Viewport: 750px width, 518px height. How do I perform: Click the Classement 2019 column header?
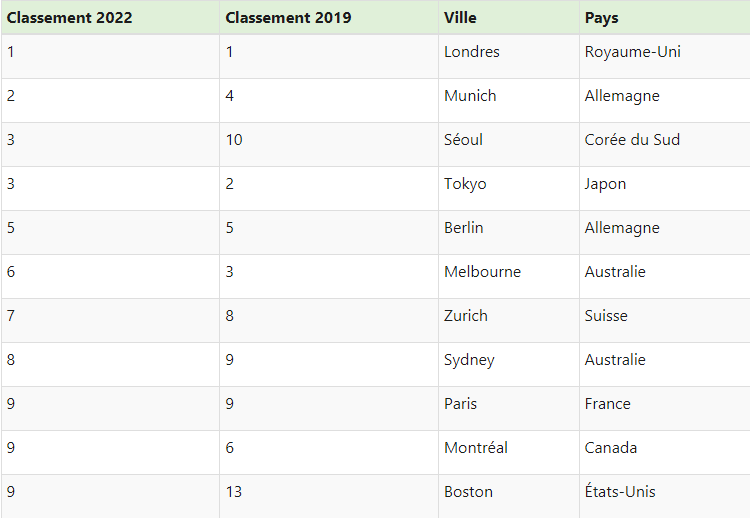coord(329,18)
